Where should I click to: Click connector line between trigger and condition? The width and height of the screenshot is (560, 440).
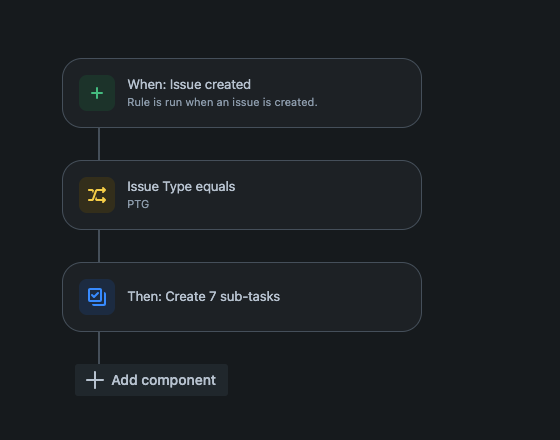[99, 144]
